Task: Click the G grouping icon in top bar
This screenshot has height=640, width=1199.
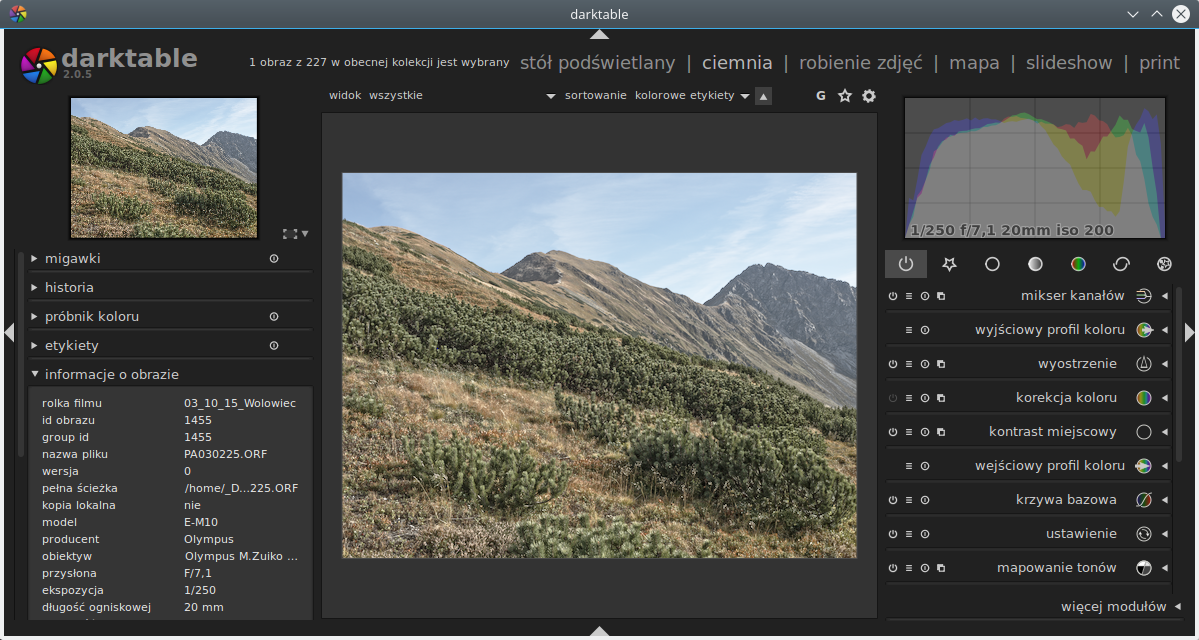Action: click(x=821, y=96)
